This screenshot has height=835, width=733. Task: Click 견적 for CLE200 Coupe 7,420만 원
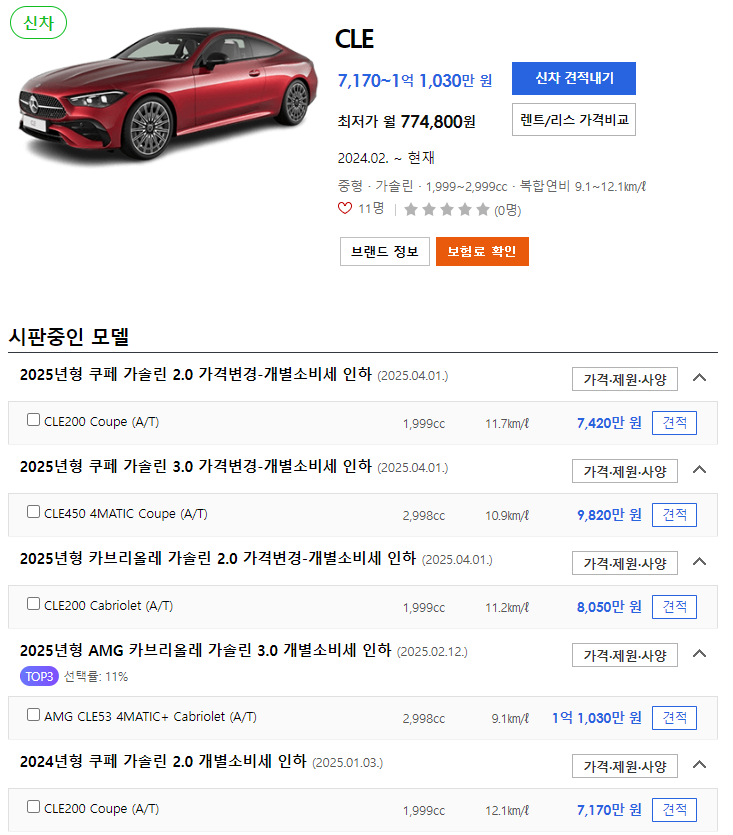tap(674, 423)
